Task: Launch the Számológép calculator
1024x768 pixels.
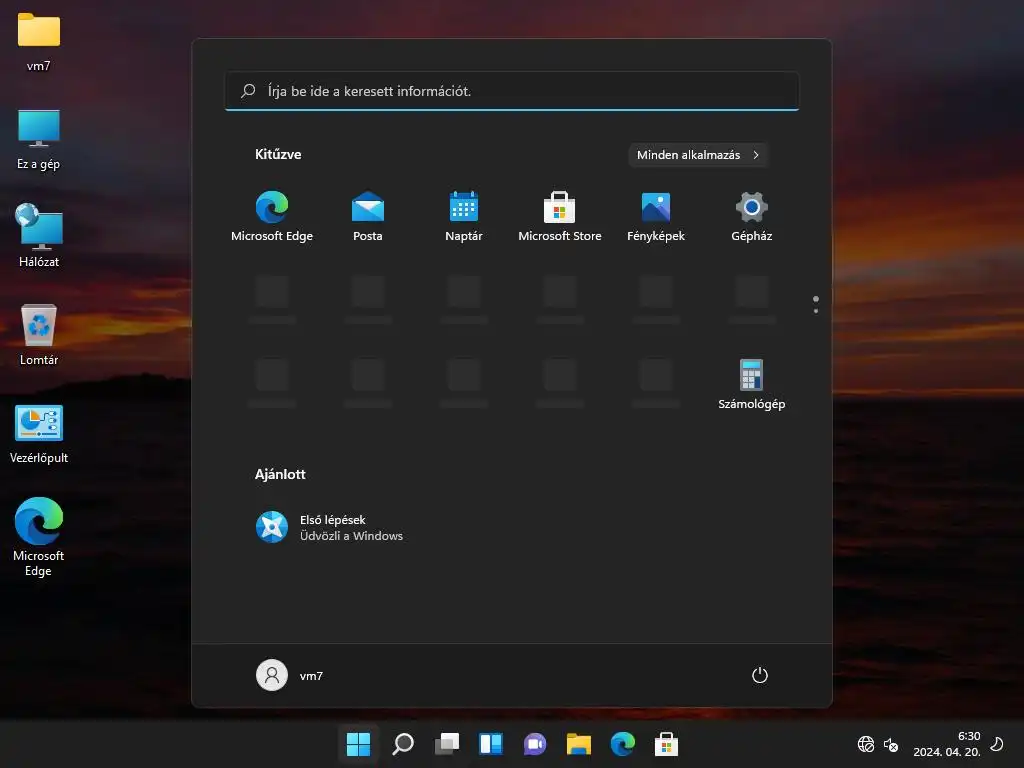Action: coord(752,385)
